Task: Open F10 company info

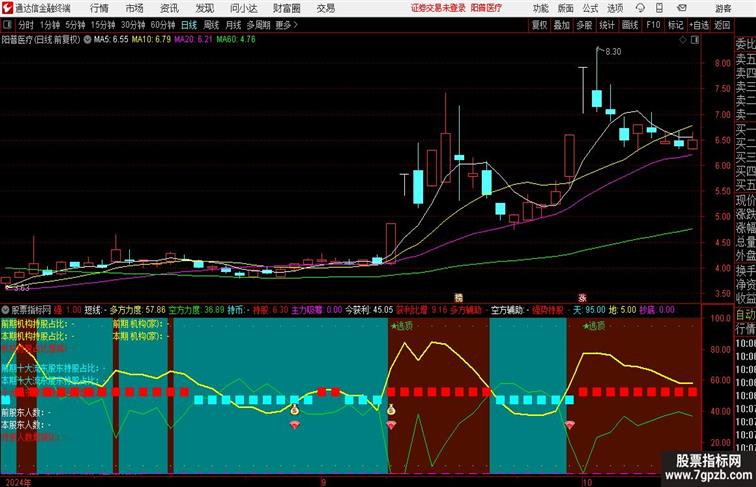Action: coord(653,25)
